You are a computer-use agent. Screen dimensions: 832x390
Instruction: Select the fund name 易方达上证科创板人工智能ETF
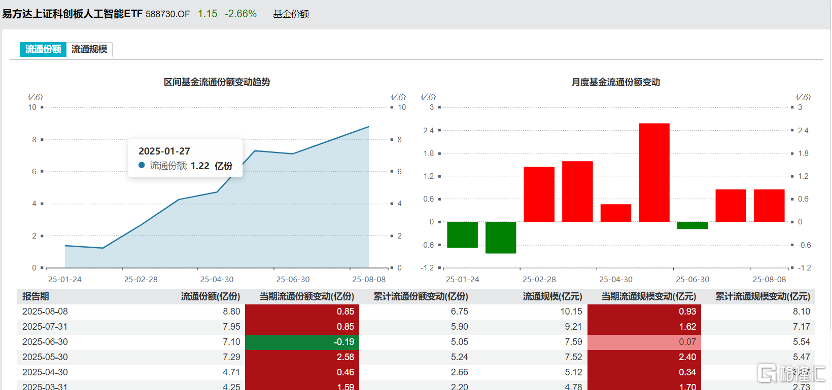[72, 14]
